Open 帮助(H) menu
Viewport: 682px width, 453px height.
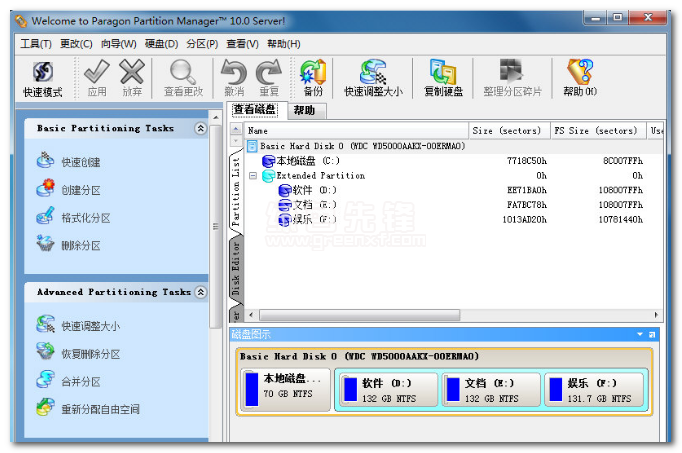(284, 44)
